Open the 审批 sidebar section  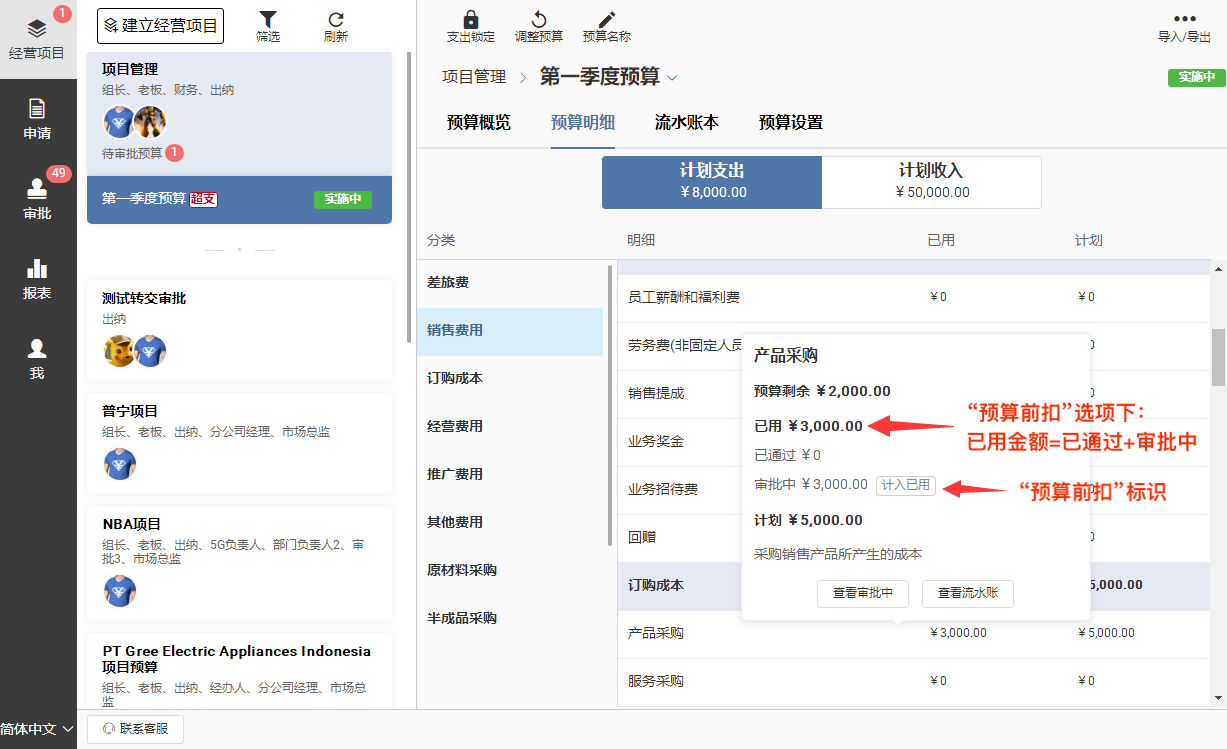pyautogui.click(x=37, y=200)
